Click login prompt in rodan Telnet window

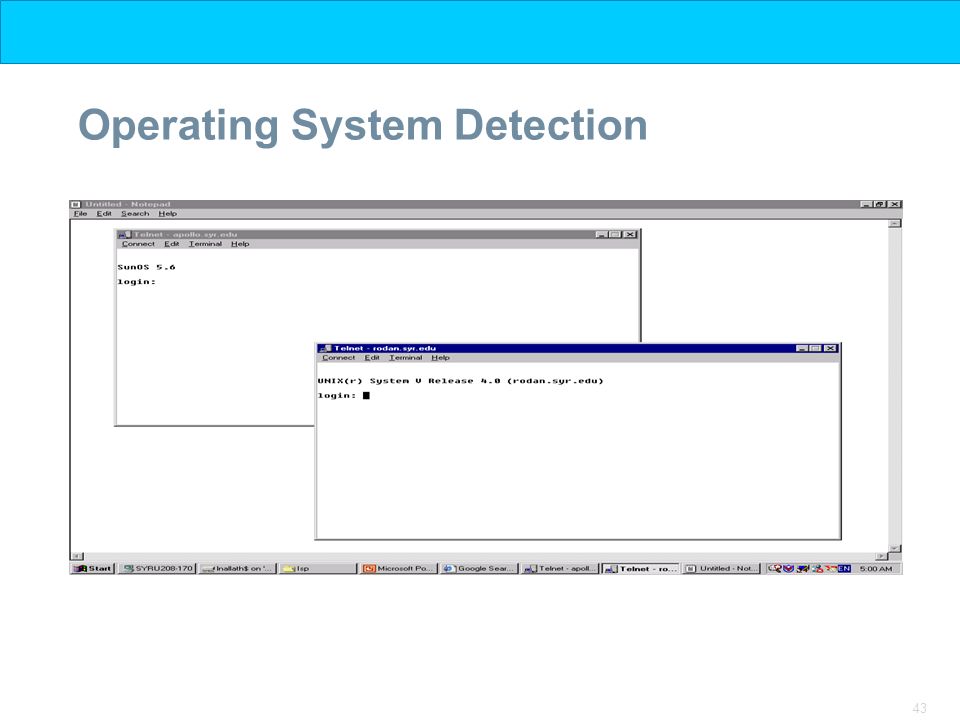(x=337, y=396)
